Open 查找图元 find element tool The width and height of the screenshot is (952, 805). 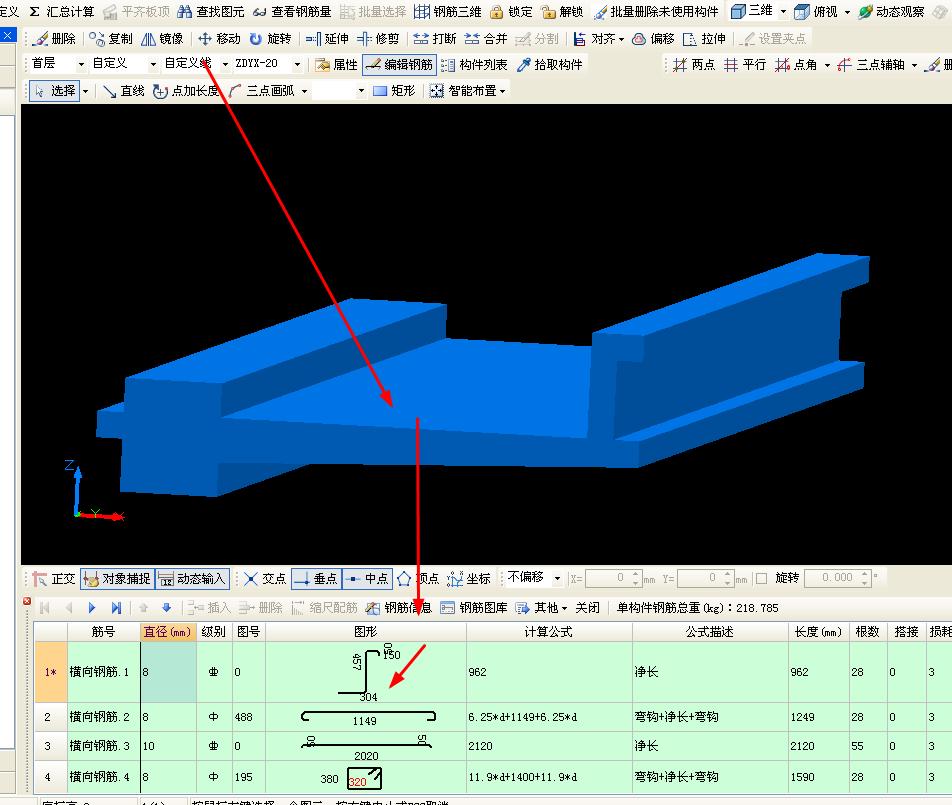[211, 12]
